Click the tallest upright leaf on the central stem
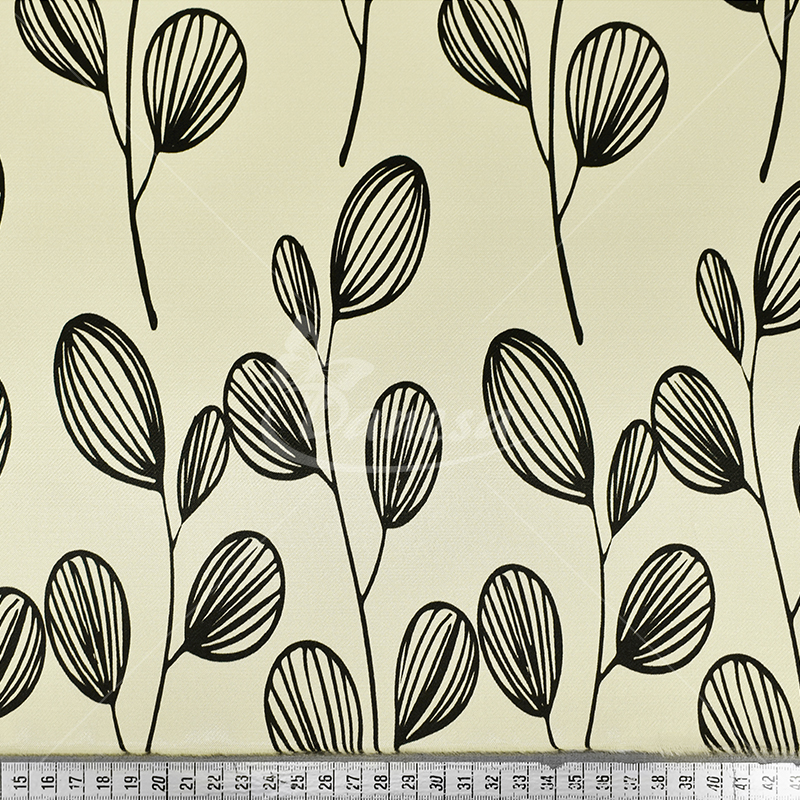This screenshot has height=800, width=800. (x=380, y=235)
